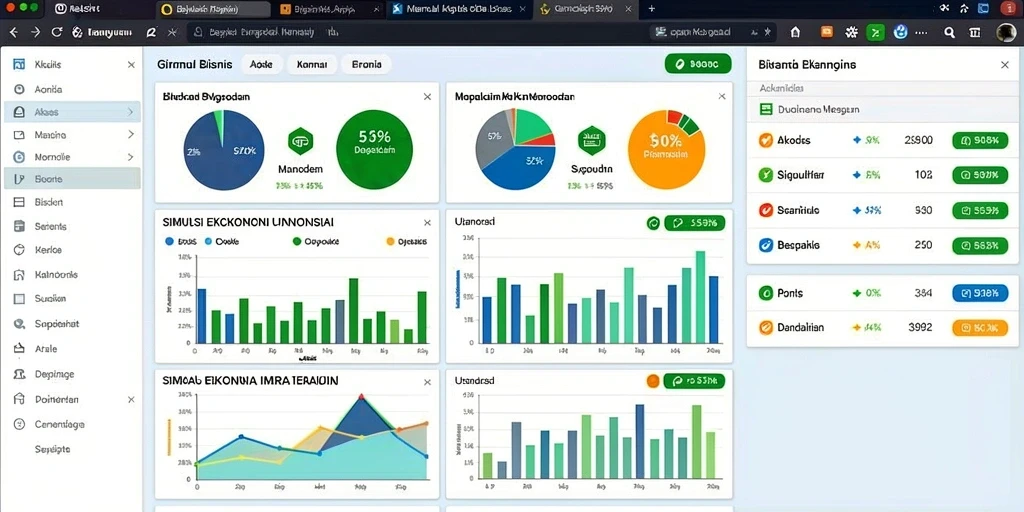Click the green hexagon Sxpoudin icon
Viewport: 1024px width, 512px height.
(592, 141)
